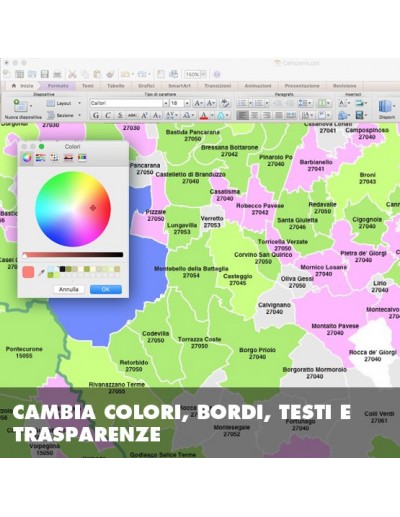The height and width of the screenshot is (517, 400).
Task: Align text right in Paragrafo
Action: click(267, 115)
